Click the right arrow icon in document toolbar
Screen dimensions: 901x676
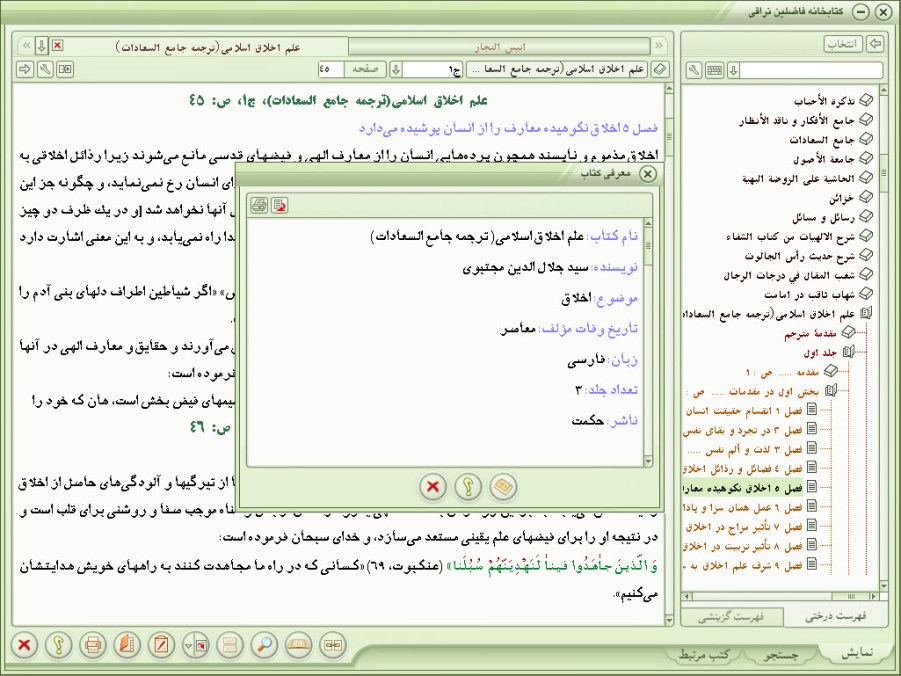(x=25, y=70)
